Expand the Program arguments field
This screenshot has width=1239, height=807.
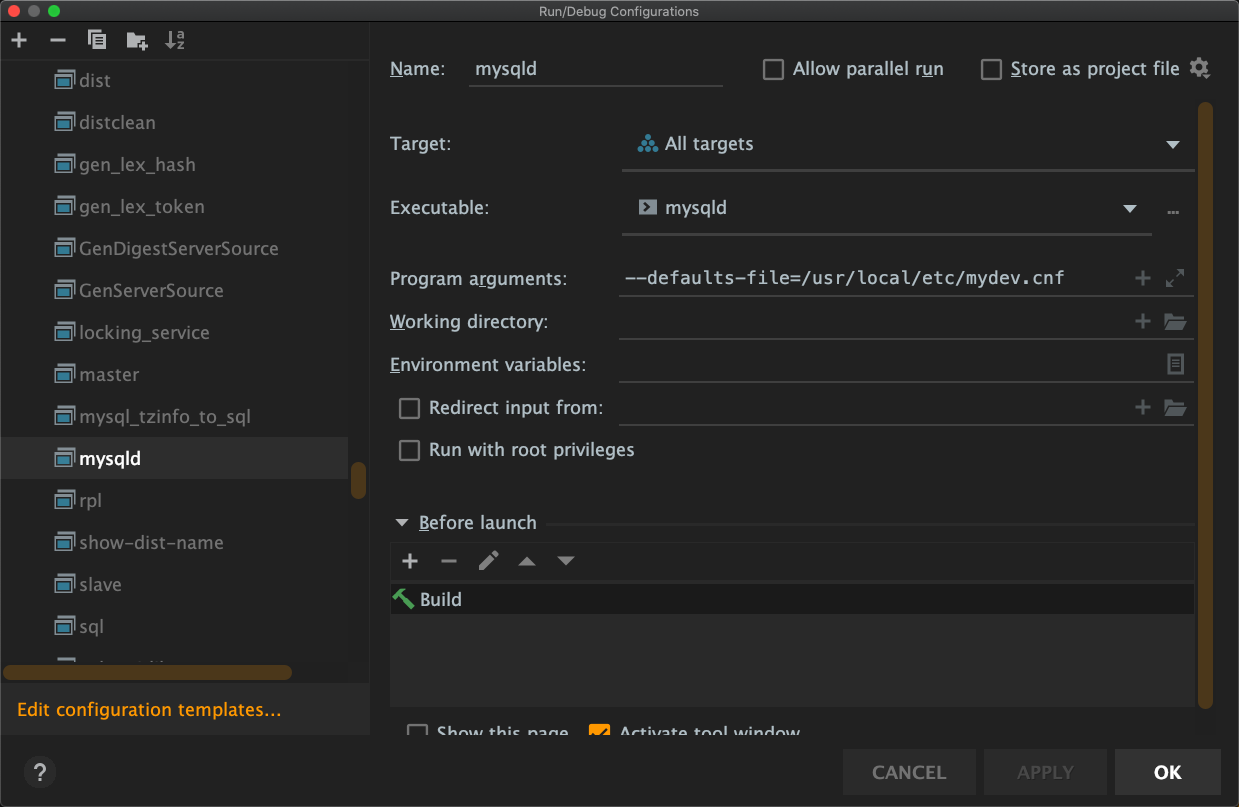(x=1175, y=278)
